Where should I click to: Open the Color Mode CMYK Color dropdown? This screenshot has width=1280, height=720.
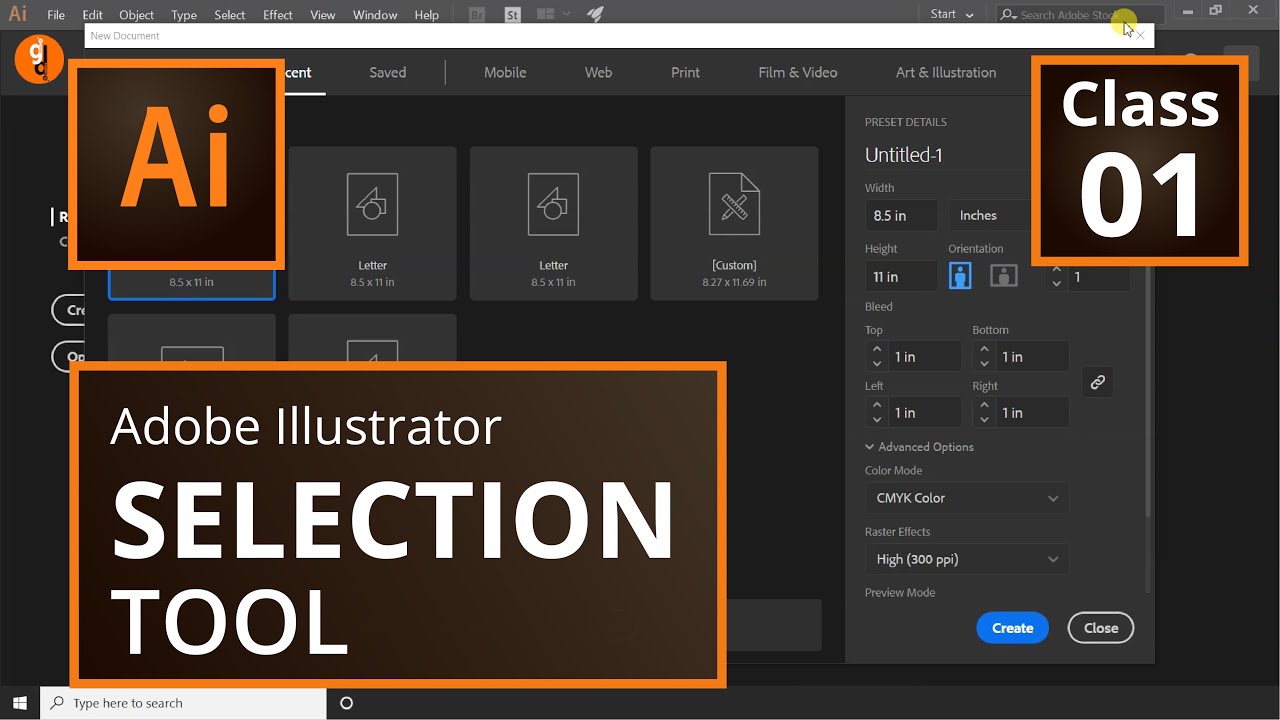[966, 498]
